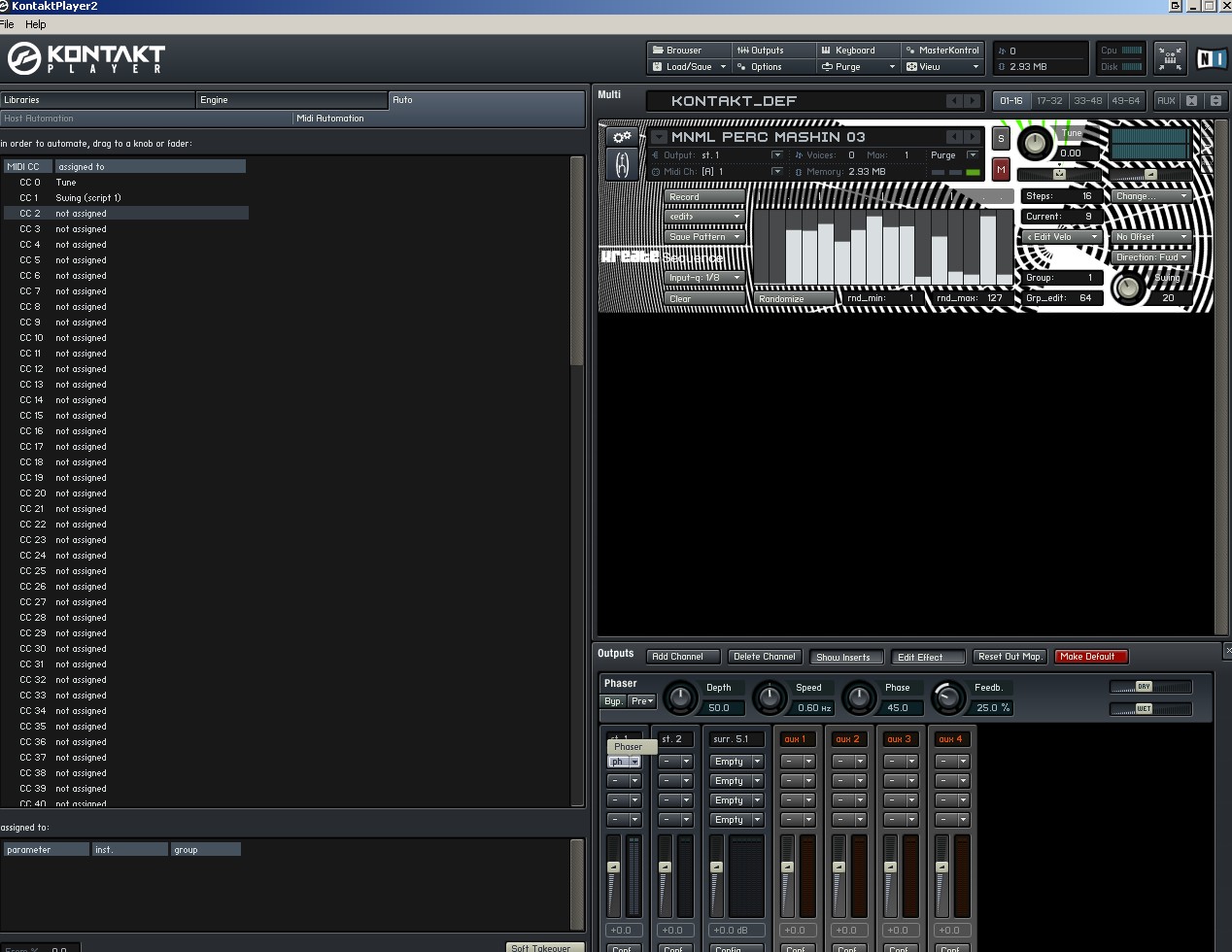Toggle the MasterKontrol panel

(x=942, y=51)
